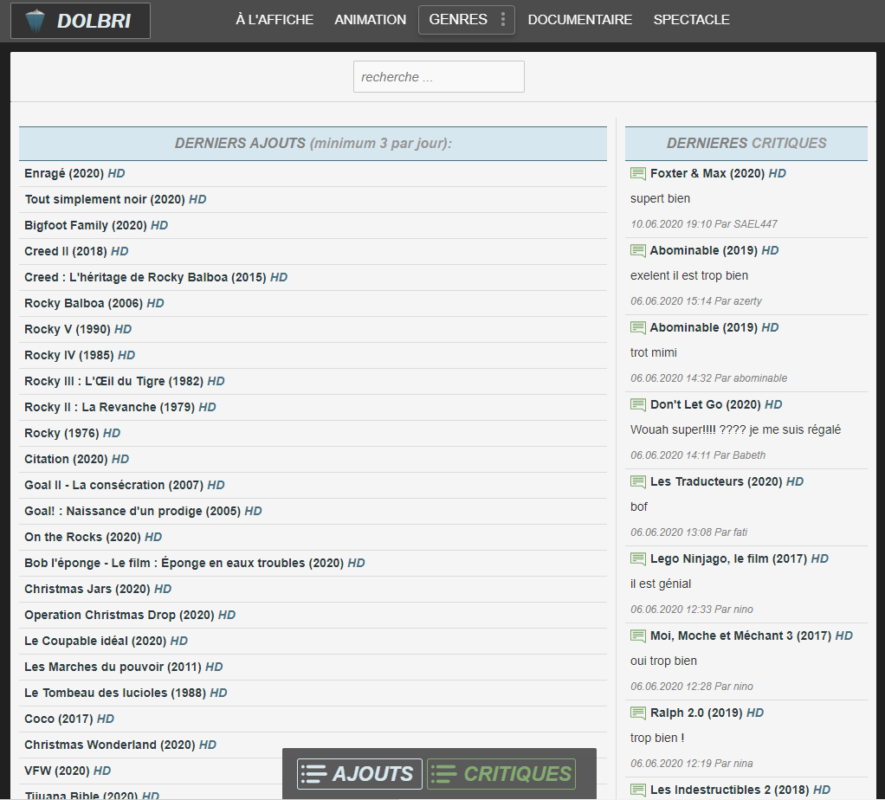Click the recherche search field

(x=439, y=77)
